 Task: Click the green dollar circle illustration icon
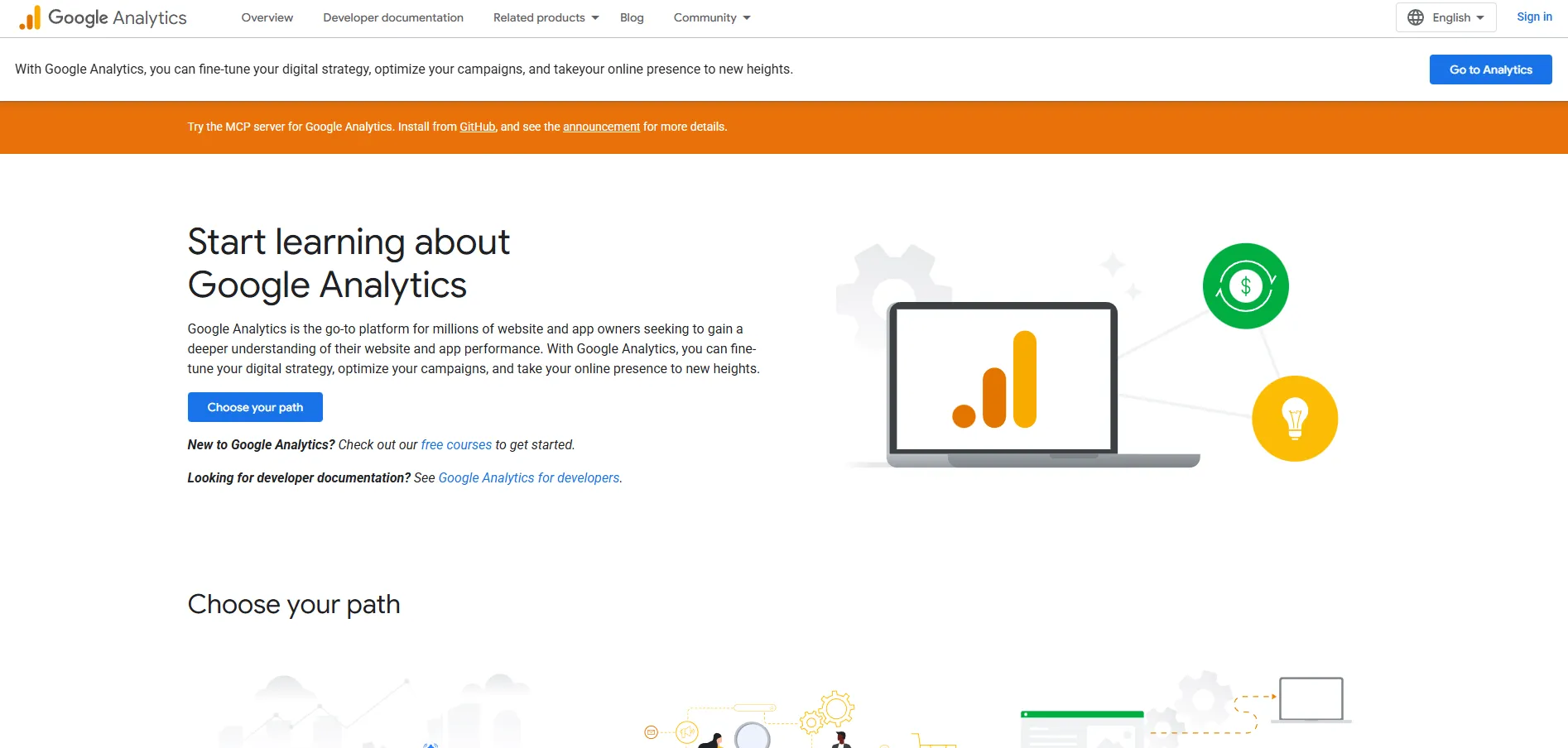pos(1245,286)
